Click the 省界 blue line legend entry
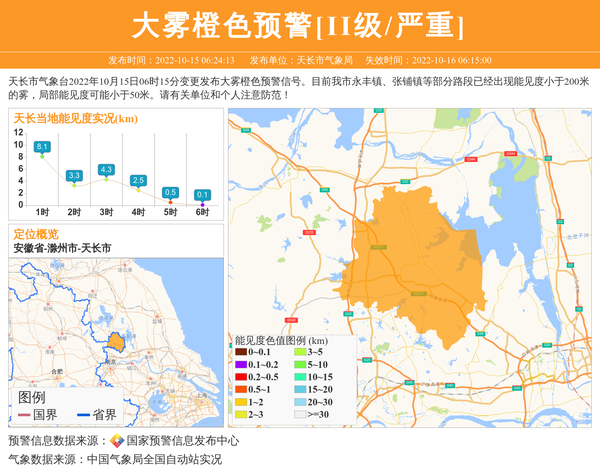 tap(96, 415)
